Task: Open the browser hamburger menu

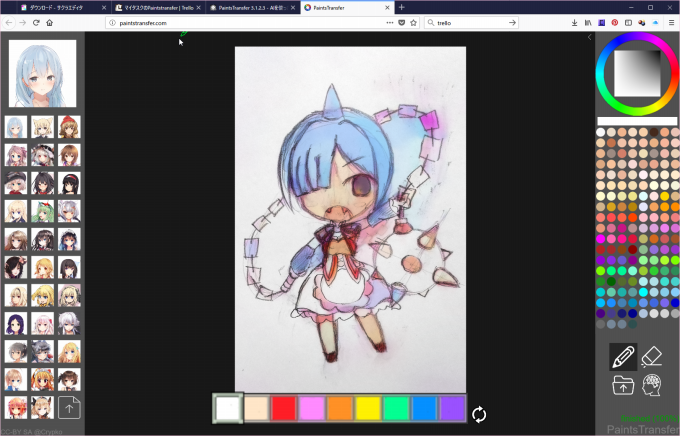Action: pos(671,23)
